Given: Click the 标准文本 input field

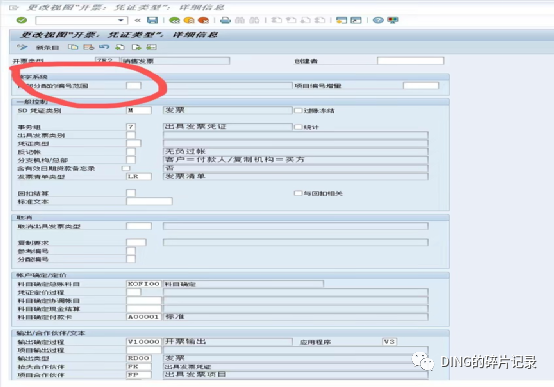Looking at the screenshot, I should point(149,201).
